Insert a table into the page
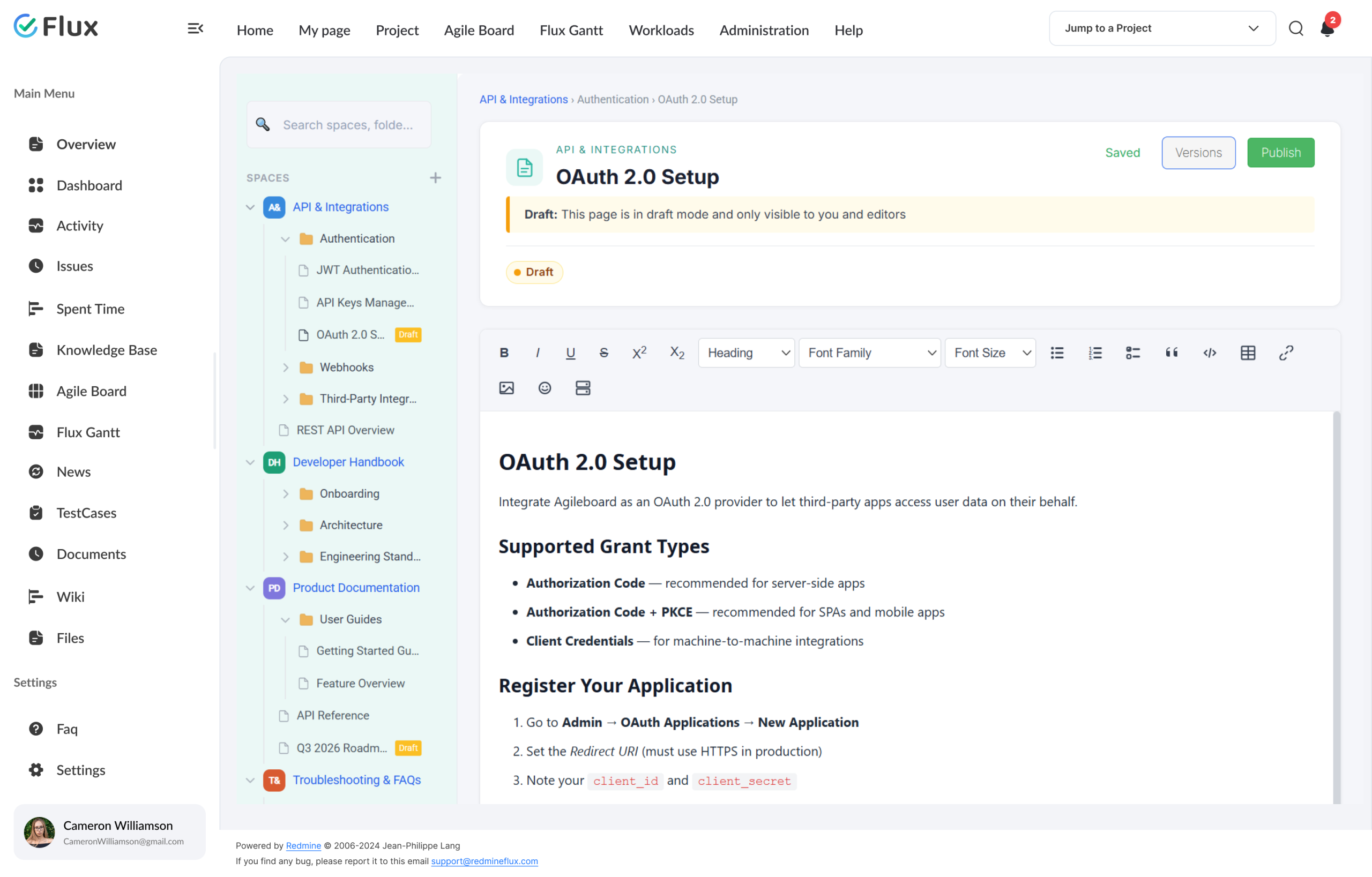 [x=1247, y=353]
